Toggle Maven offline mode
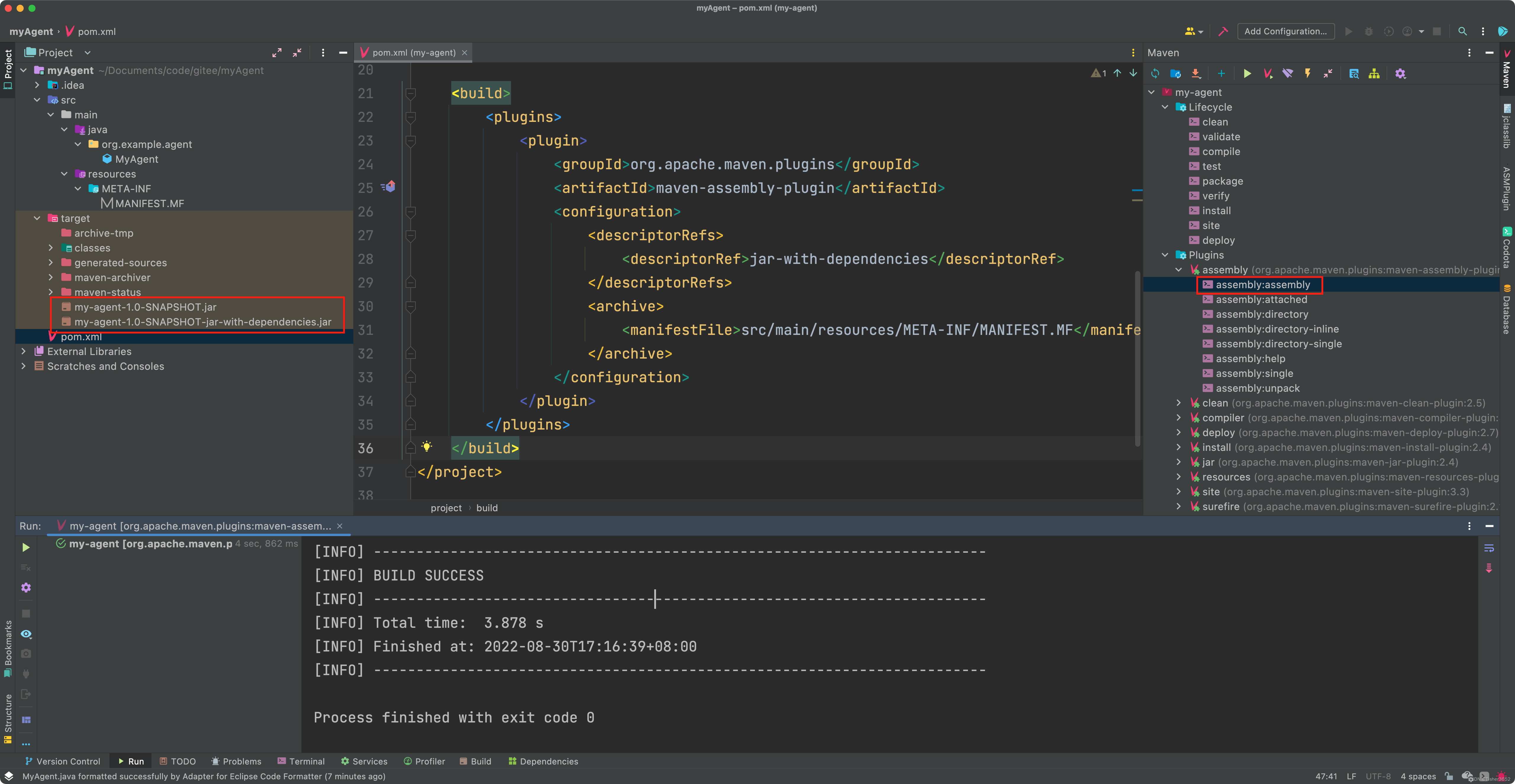Viewport: 1515px width, 784px height. click(1287, 73)
